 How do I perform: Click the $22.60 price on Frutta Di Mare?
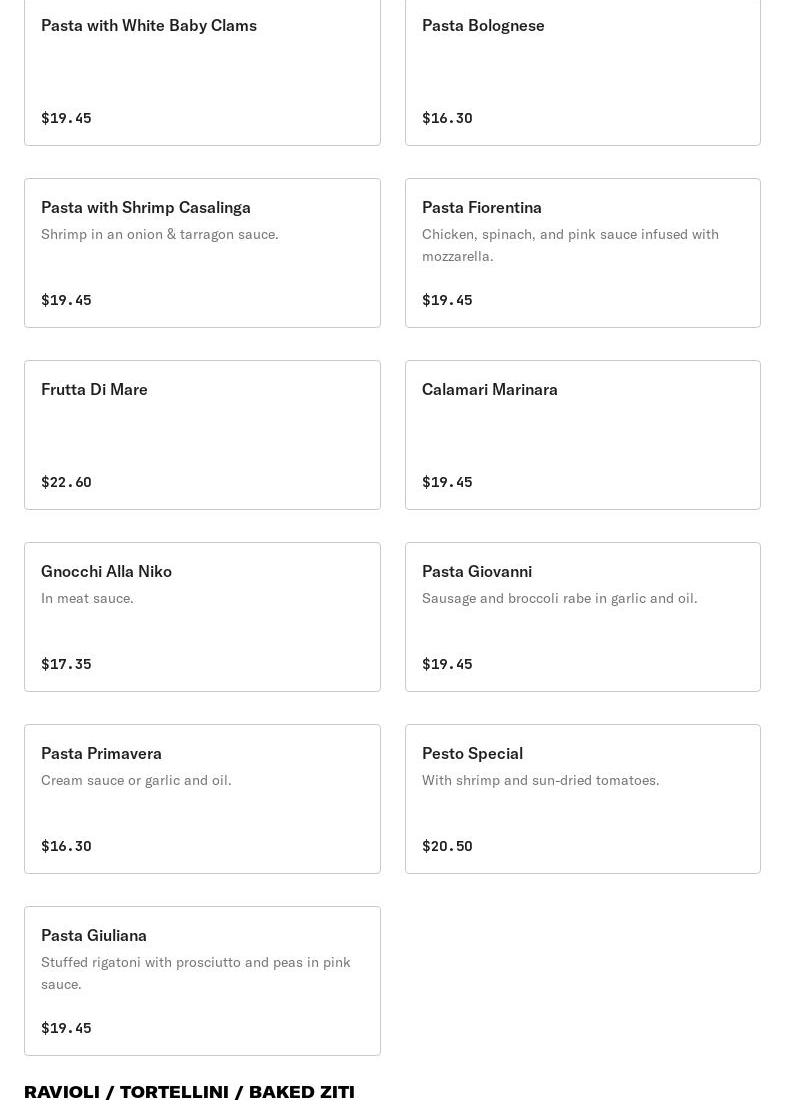pyautogui.click(x=66, y=482)
